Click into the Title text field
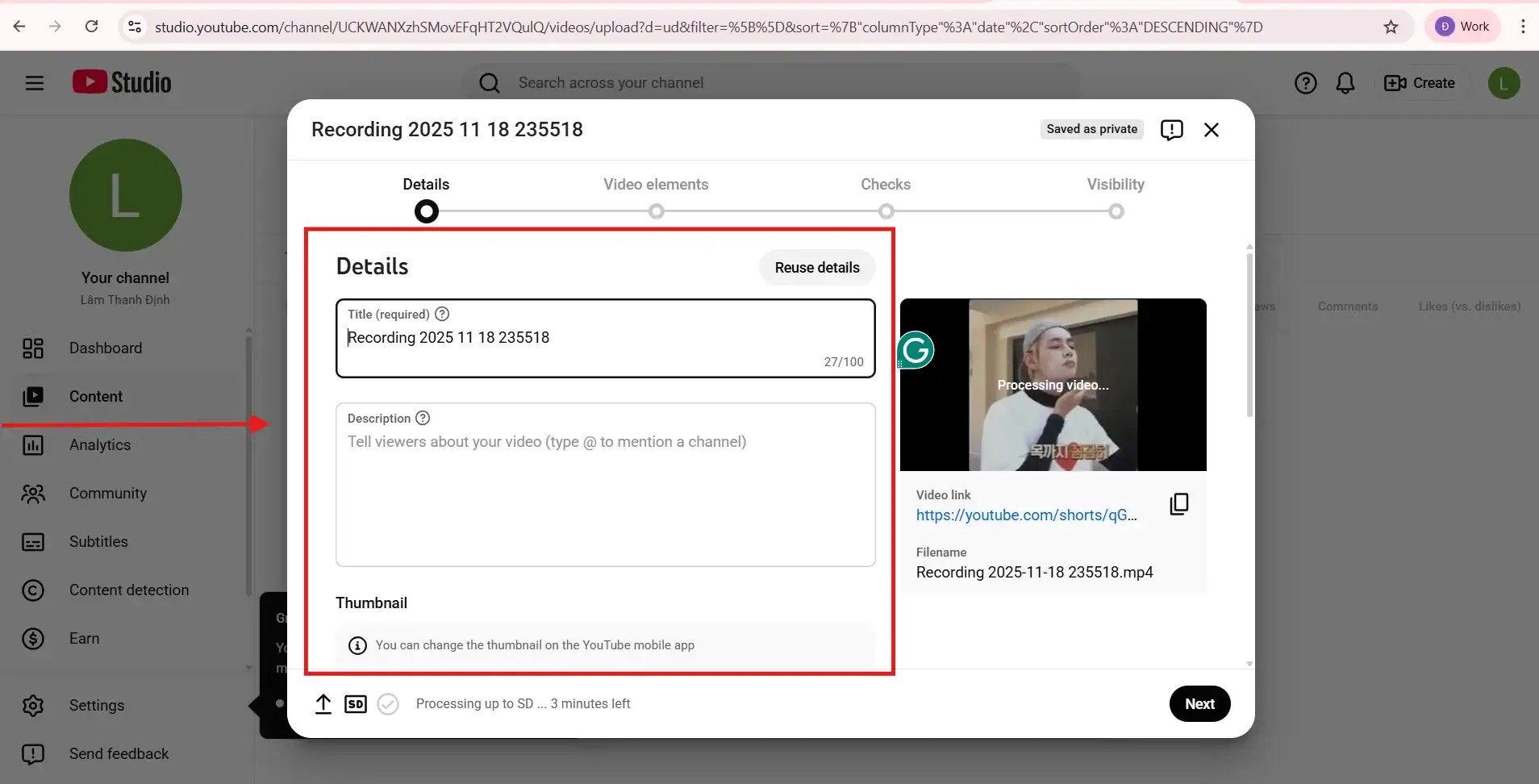The image size is (1539, 784). (x=605, y=338)
